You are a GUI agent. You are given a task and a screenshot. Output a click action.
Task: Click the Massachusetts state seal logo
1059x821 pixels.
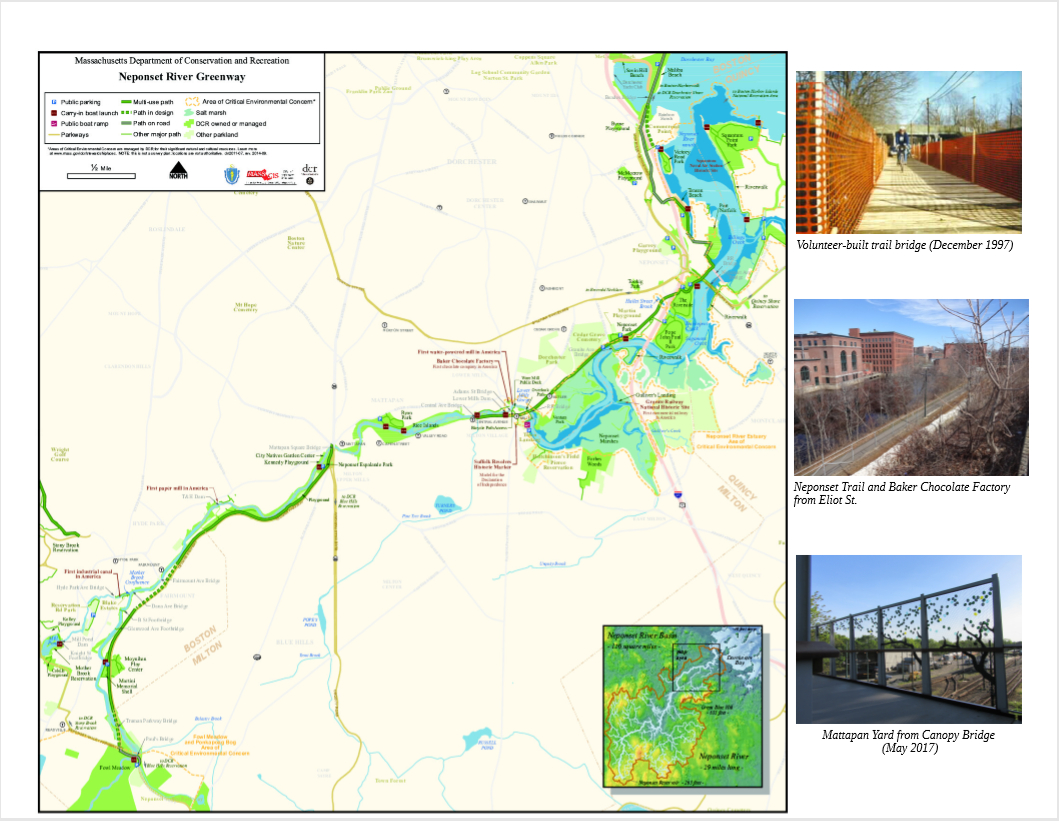pyautogui.click(x=231, y=175)
